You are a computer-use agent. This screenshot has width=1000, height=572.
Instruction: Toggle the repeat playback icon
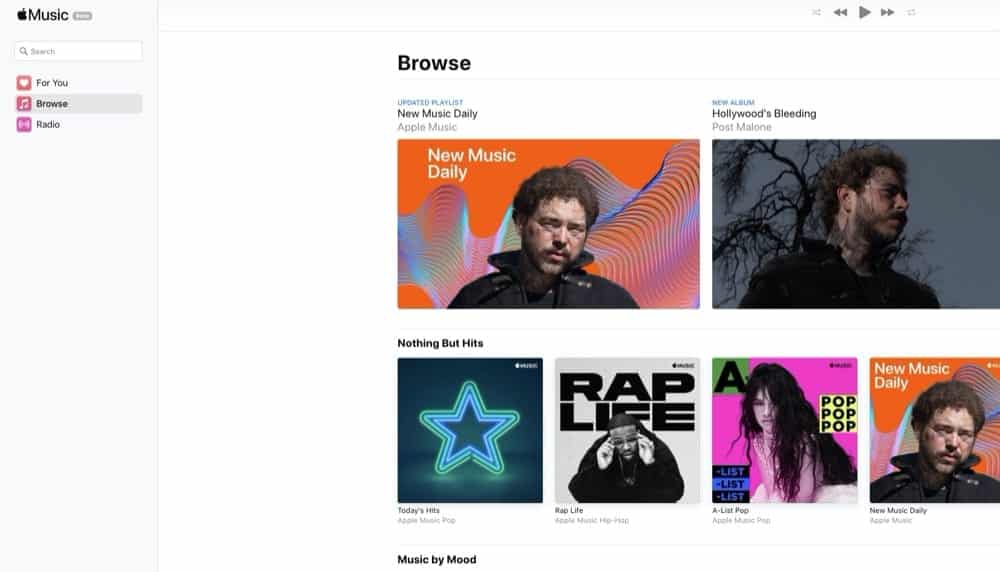[911, 12]
